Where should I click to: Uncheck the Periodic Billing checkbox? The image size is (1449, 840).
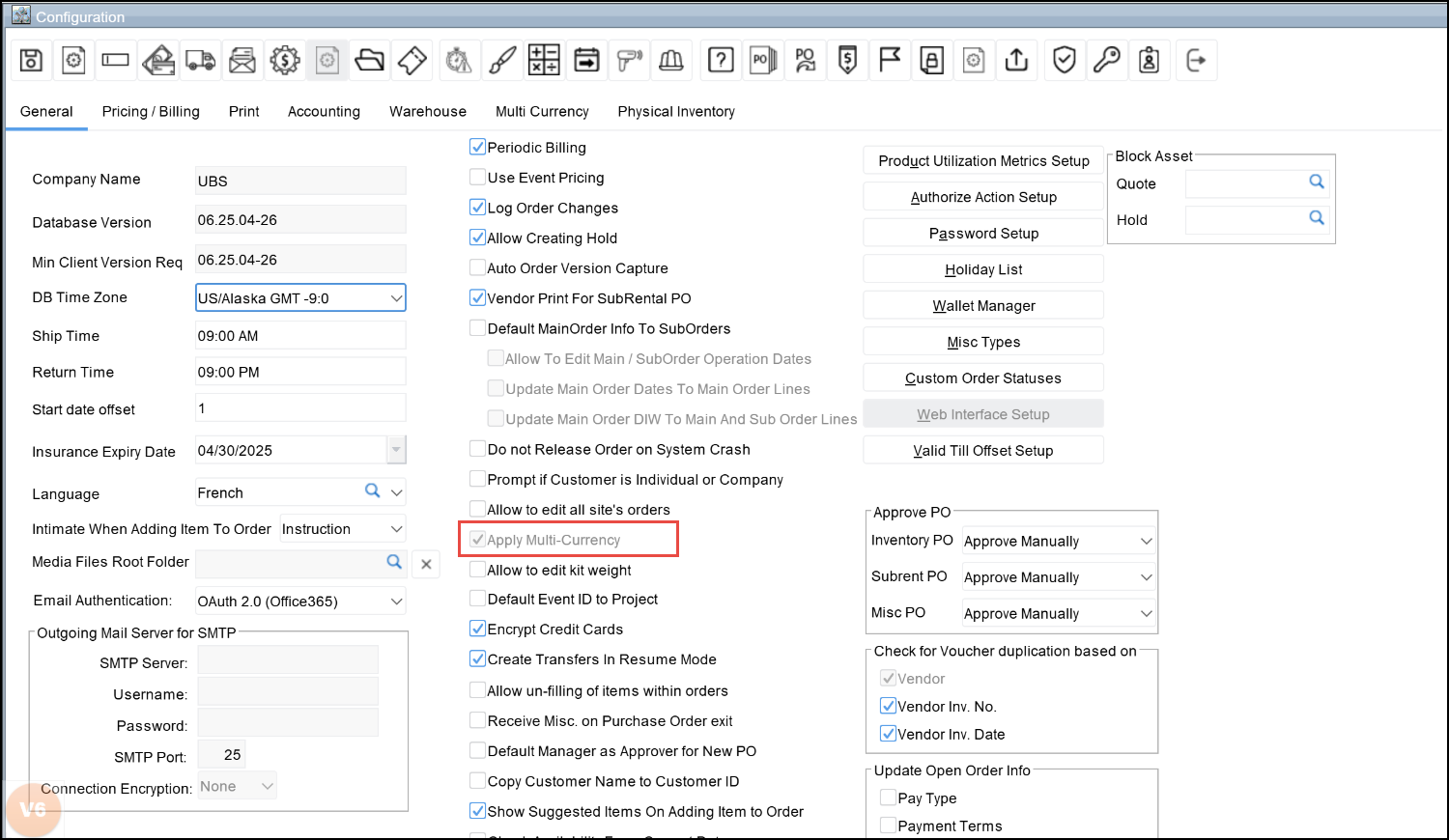point(477,148)
